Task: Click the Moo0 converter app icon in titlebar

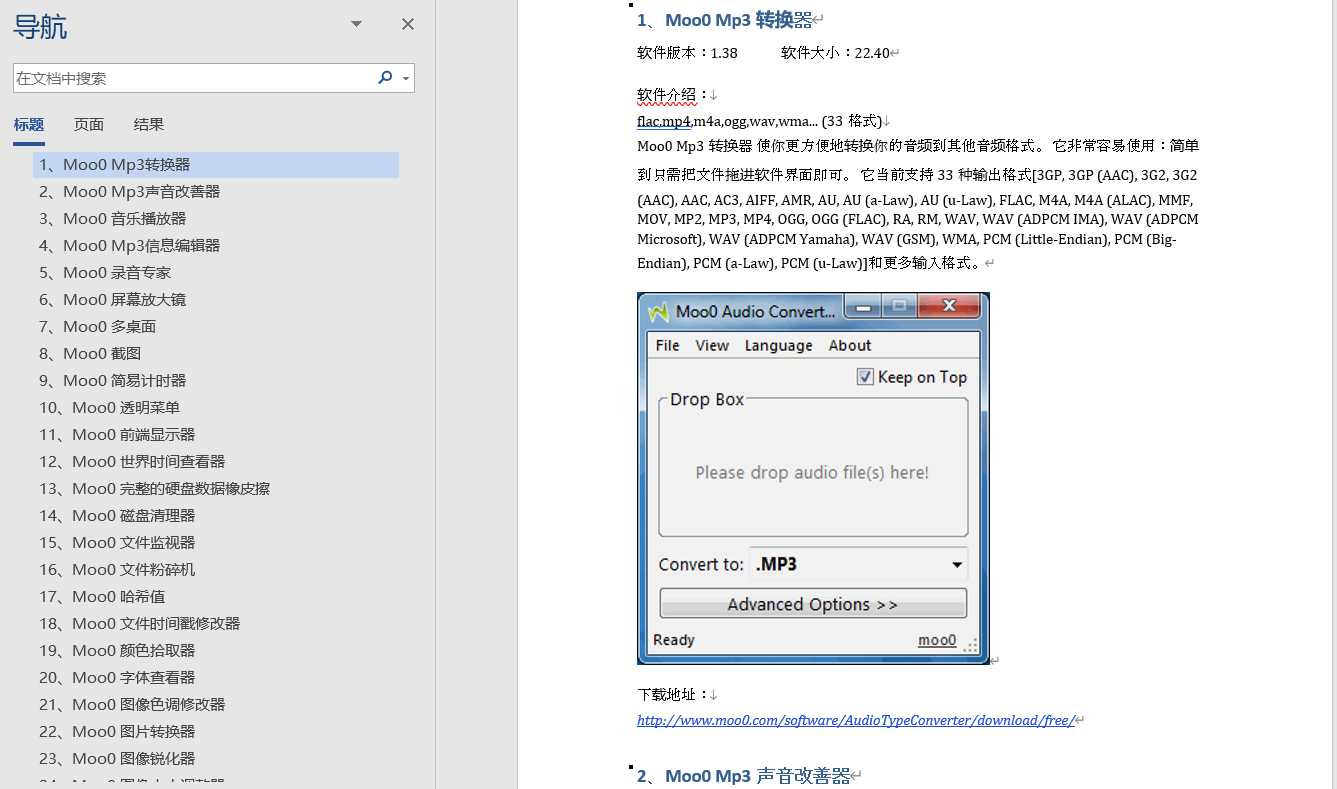Action: [658, 311]
